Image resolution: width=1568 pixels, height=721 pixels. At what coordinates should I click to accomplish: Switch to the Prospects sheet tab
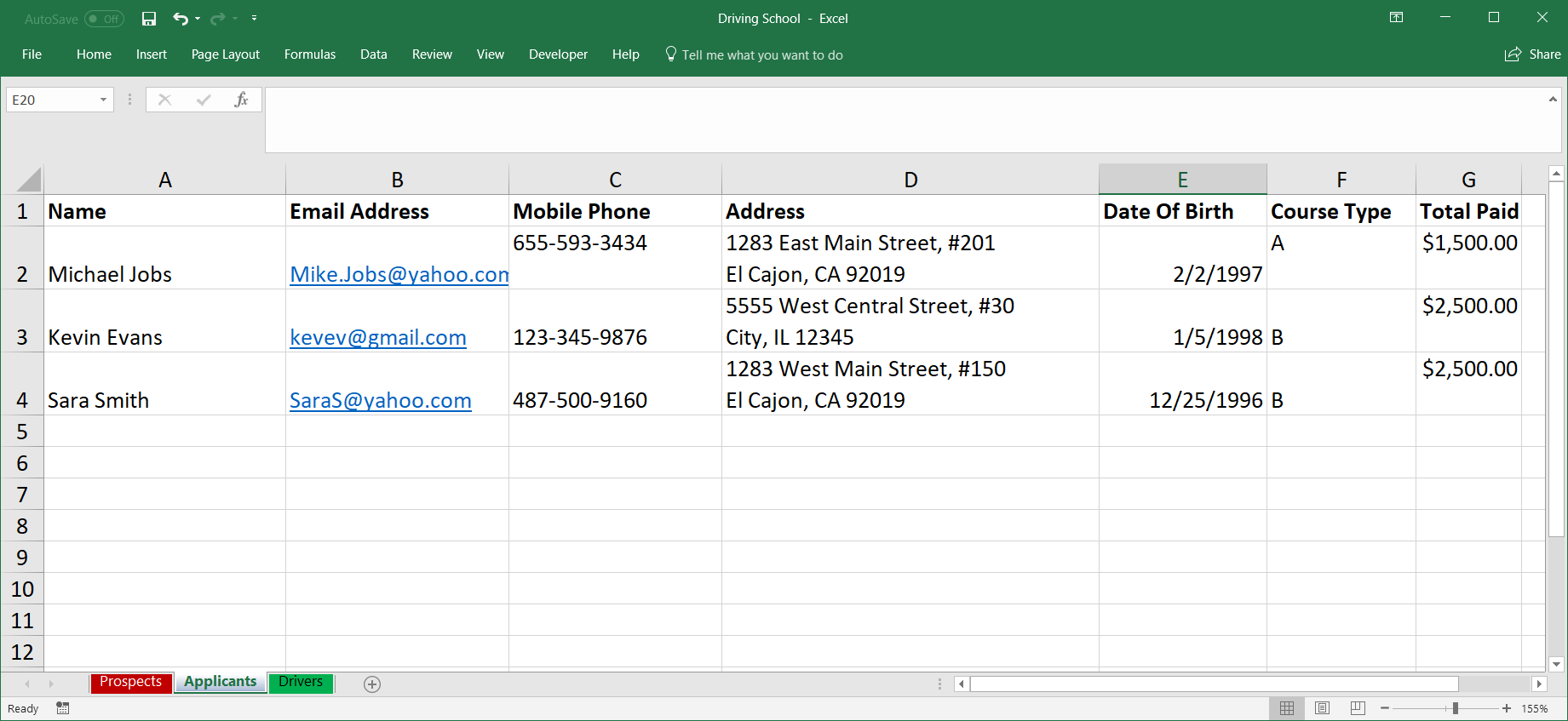tap(130, 682)
